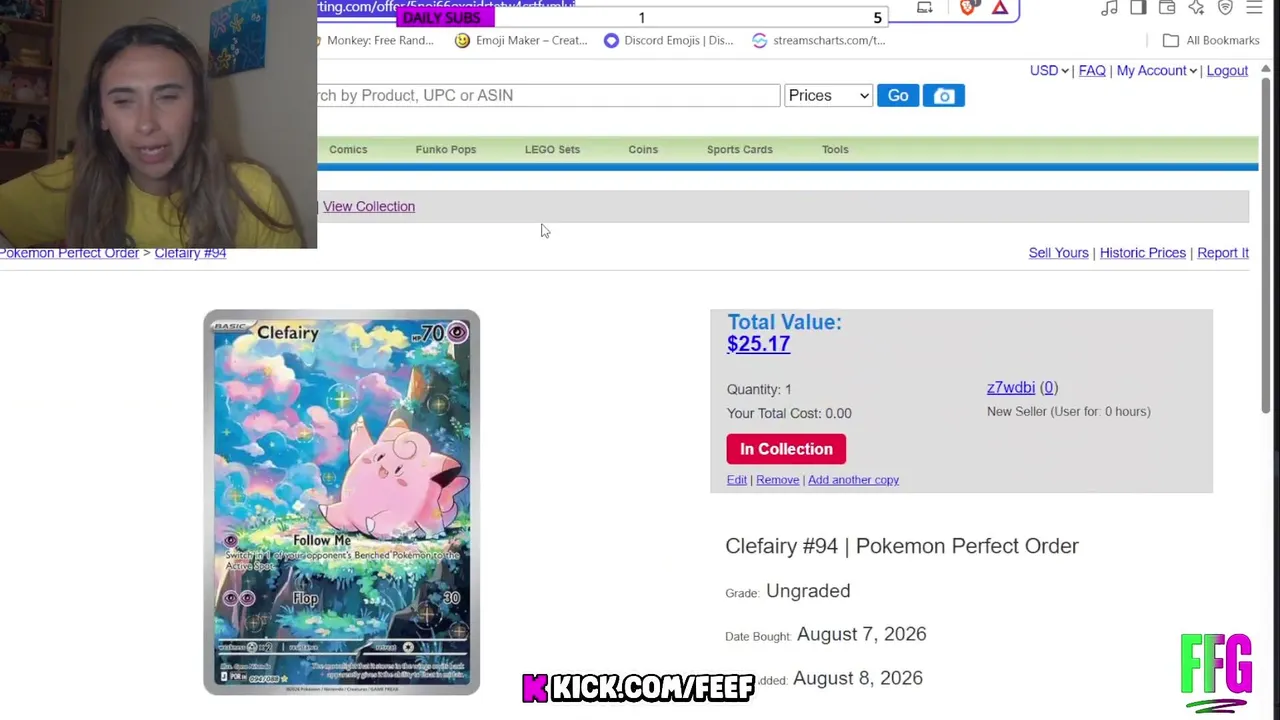Click the Clefairy #94 breadcrumb link

[190, 253]
